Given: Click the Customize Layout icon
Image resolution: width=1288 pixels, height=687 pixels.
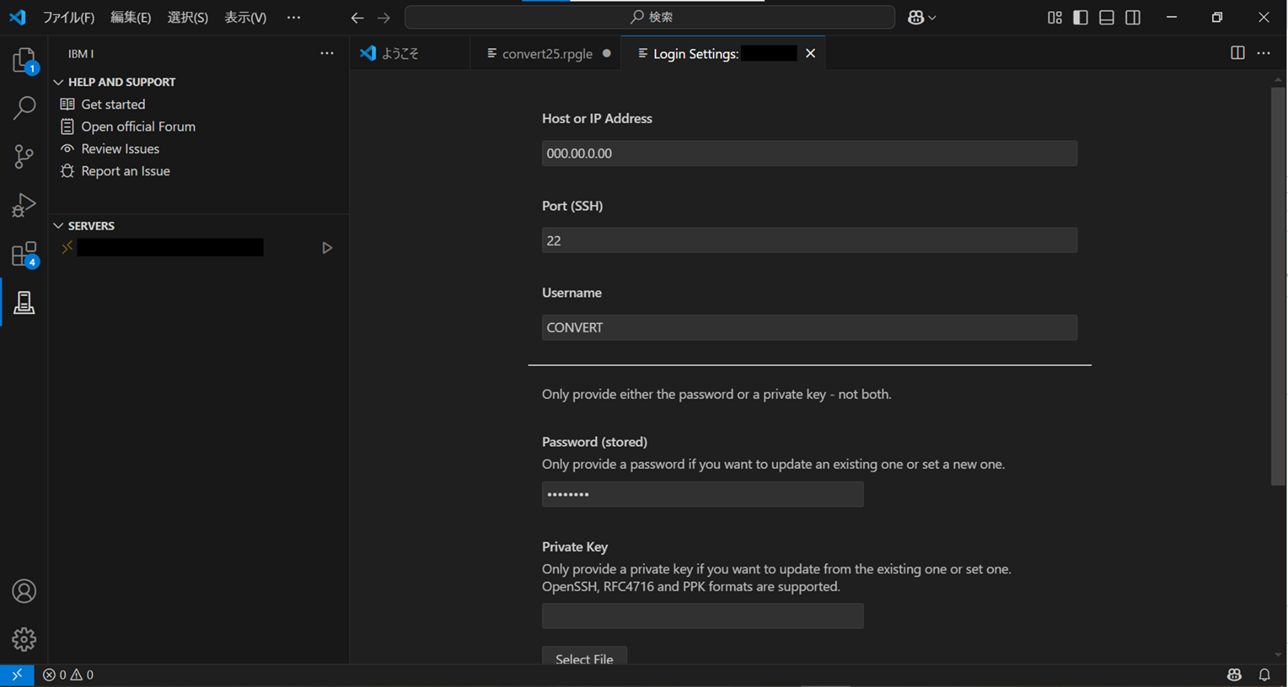Looking at the screenshot, I should (1054, 18).
